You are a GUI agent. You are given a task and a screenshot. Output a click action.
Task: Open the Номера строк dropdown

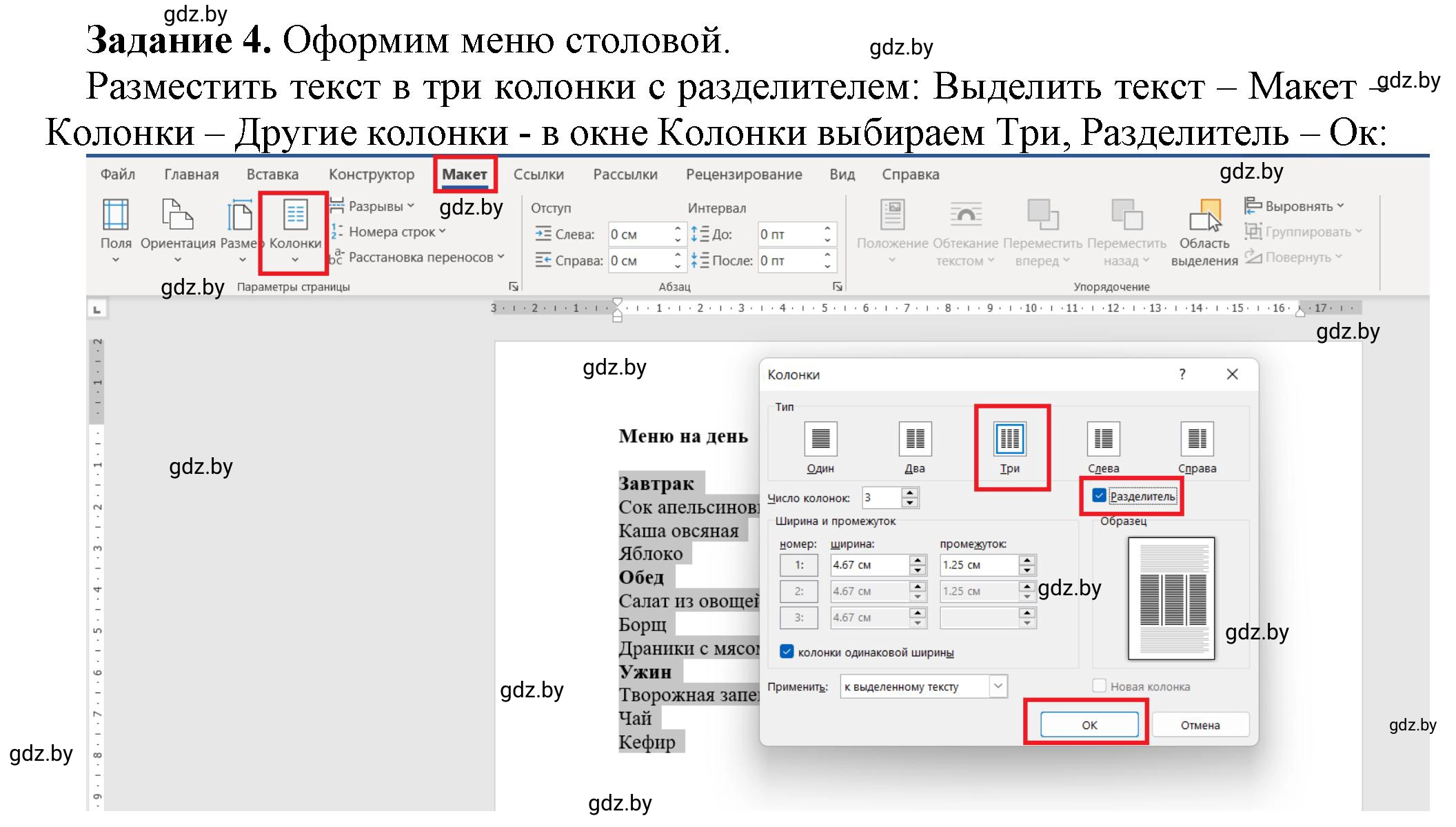[388, 232]
